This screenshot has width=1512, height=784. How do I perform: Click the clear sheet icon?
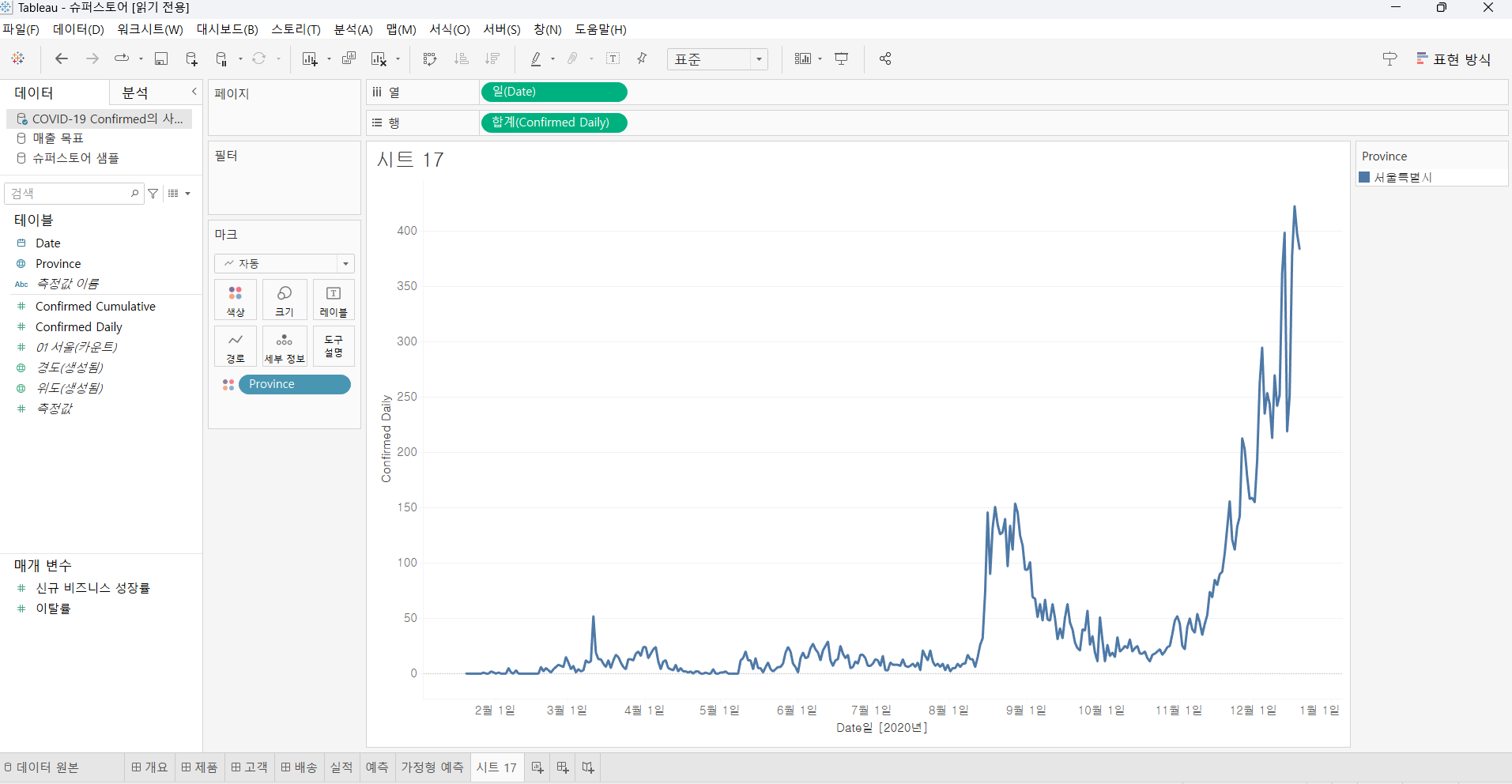point(379,58)
